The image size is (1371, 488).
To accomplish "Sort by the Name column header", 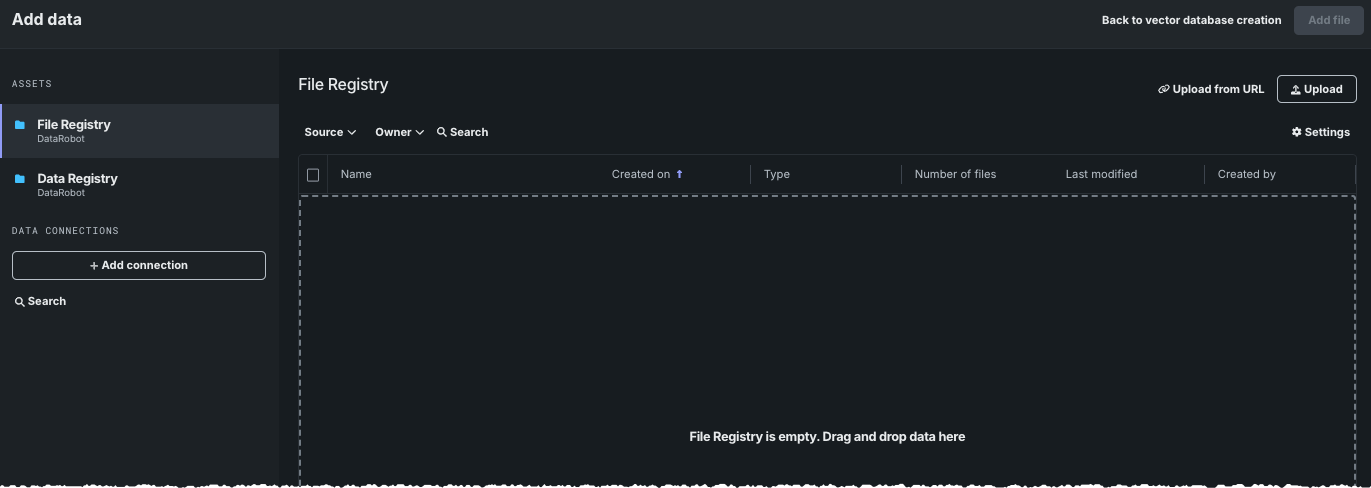I will point(356,174).
